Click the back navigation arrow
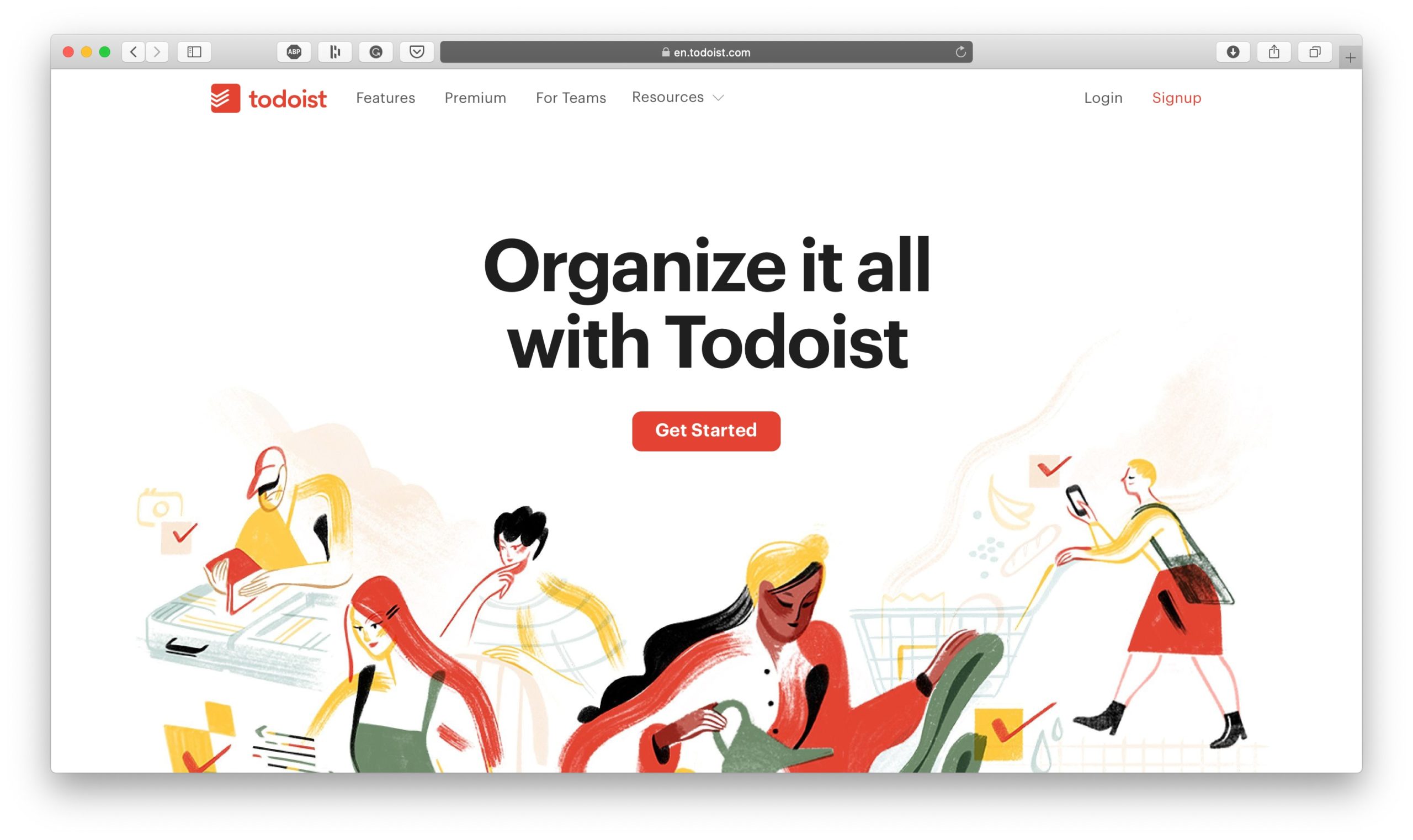The height and width of the screenshot is (840, 1413). click(135, 52)
